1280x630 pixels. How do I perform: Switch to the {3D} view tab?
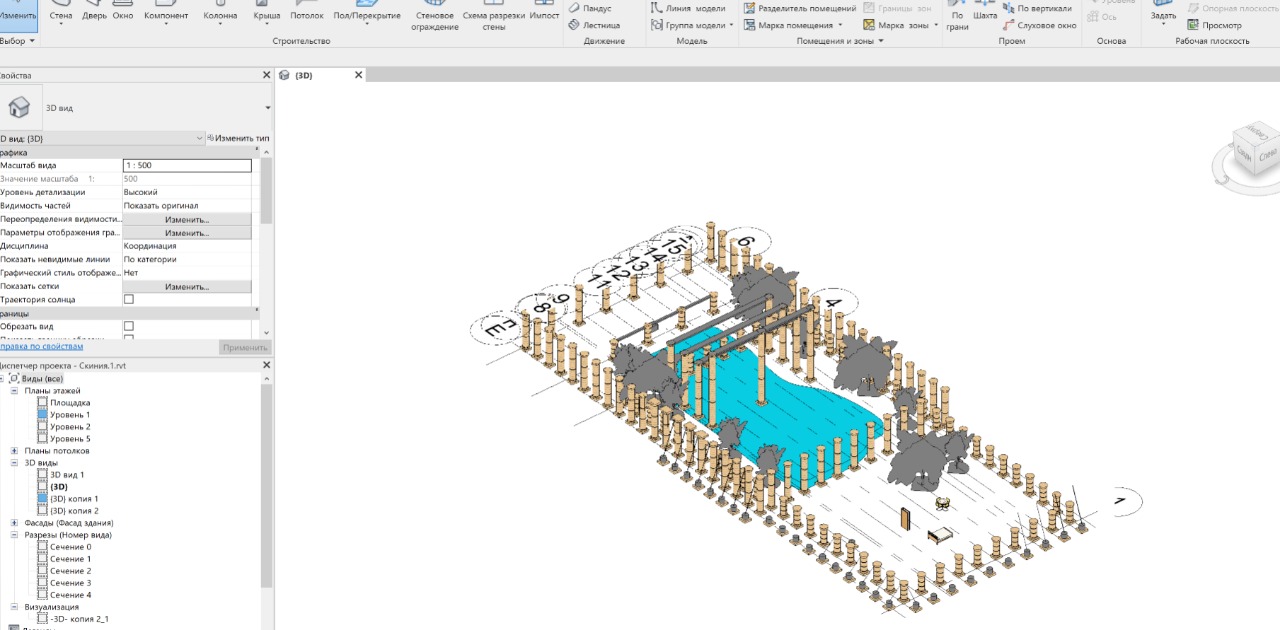pos(303,75)
